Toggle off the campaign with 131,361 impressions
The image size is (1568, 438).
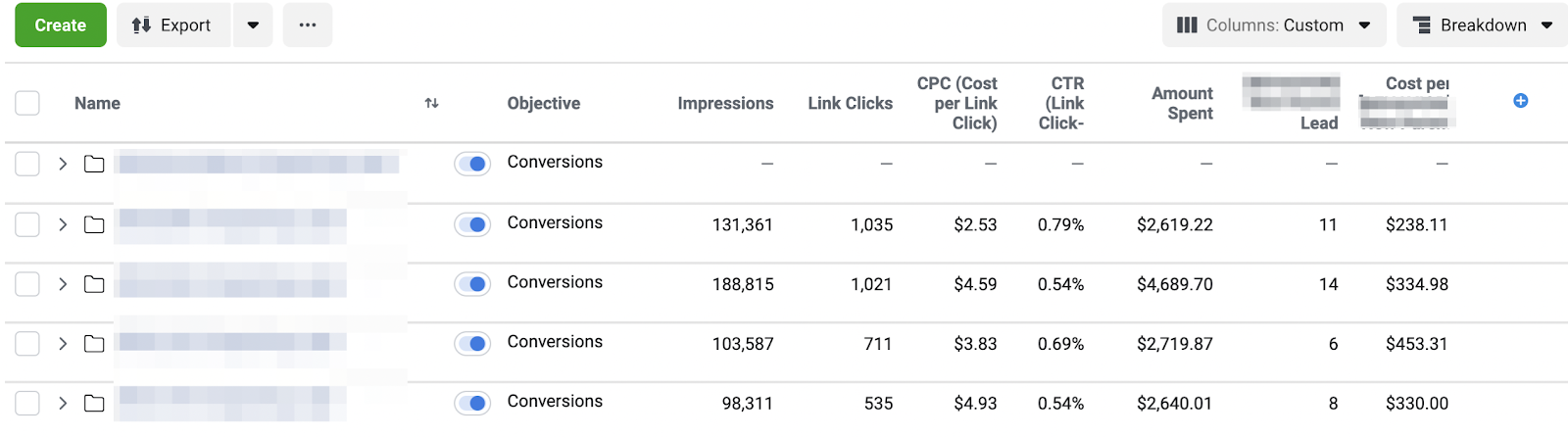[x=472, y=224]
